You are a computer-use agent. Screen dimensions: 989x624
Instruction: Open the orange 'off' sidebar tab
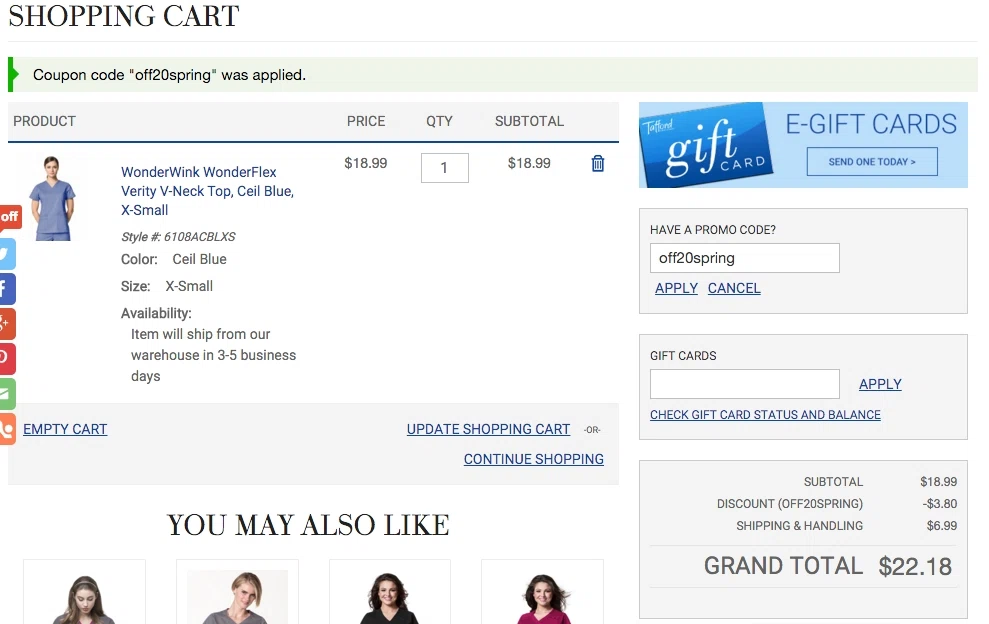10,216
